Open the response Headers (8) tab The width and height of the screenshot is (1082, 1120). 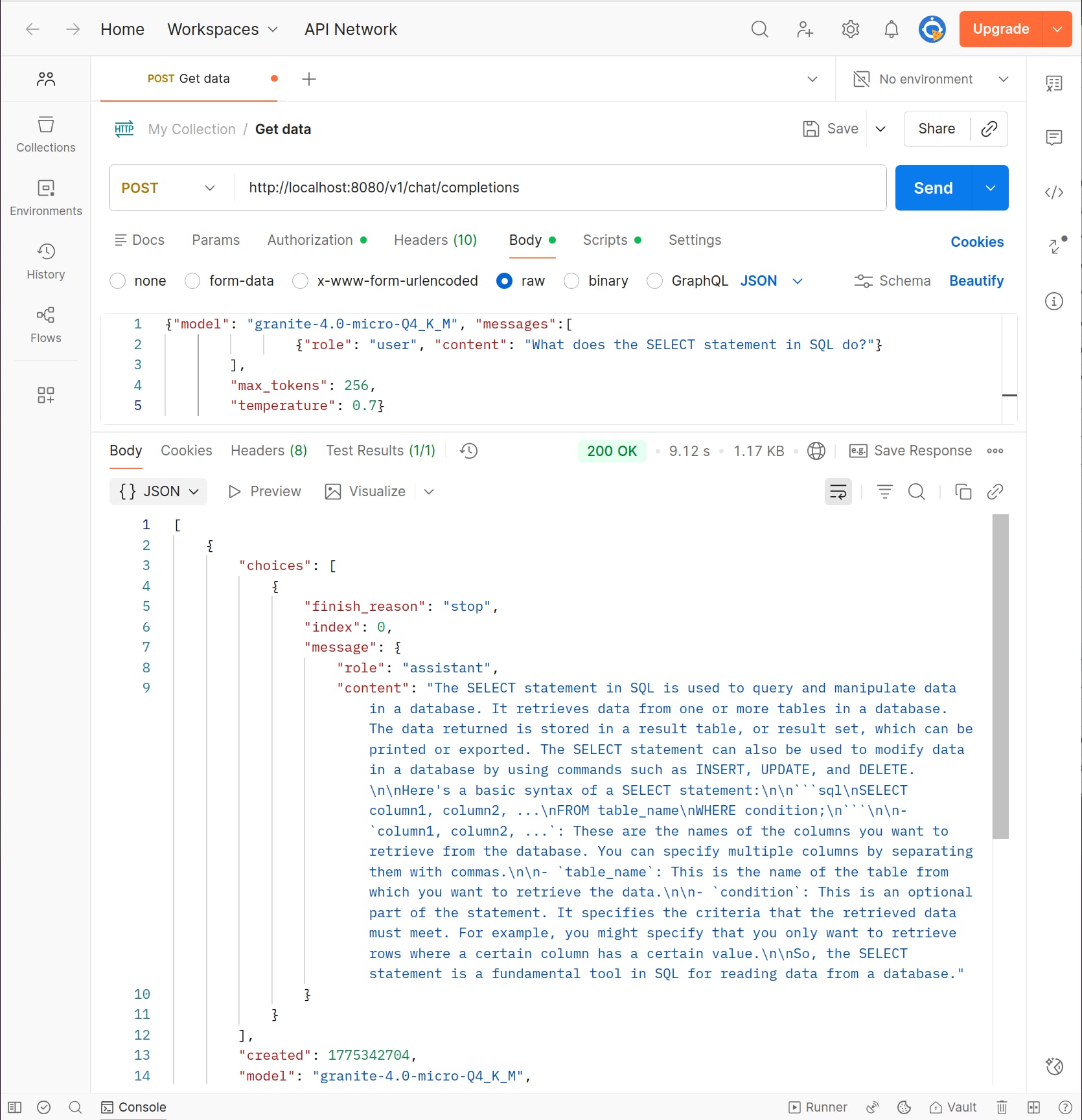[269, 451]
